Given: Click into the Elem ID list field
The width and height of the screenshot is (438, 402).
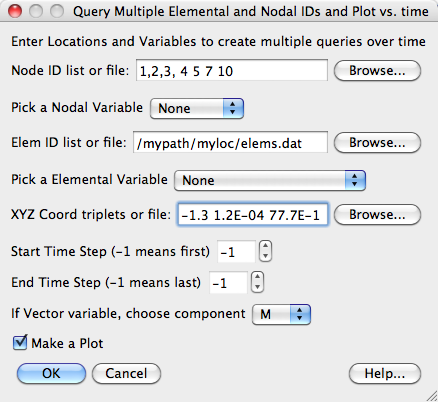Looking at the screenshot, I should 230,142.
